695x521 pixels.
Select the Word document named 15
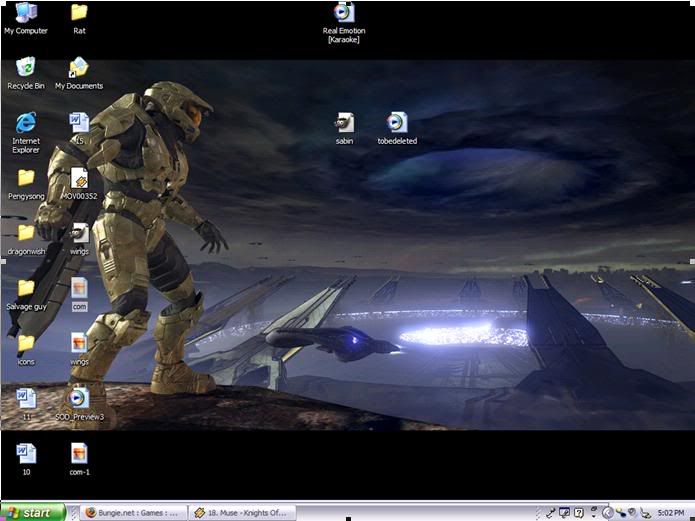(x=79, y=128)
